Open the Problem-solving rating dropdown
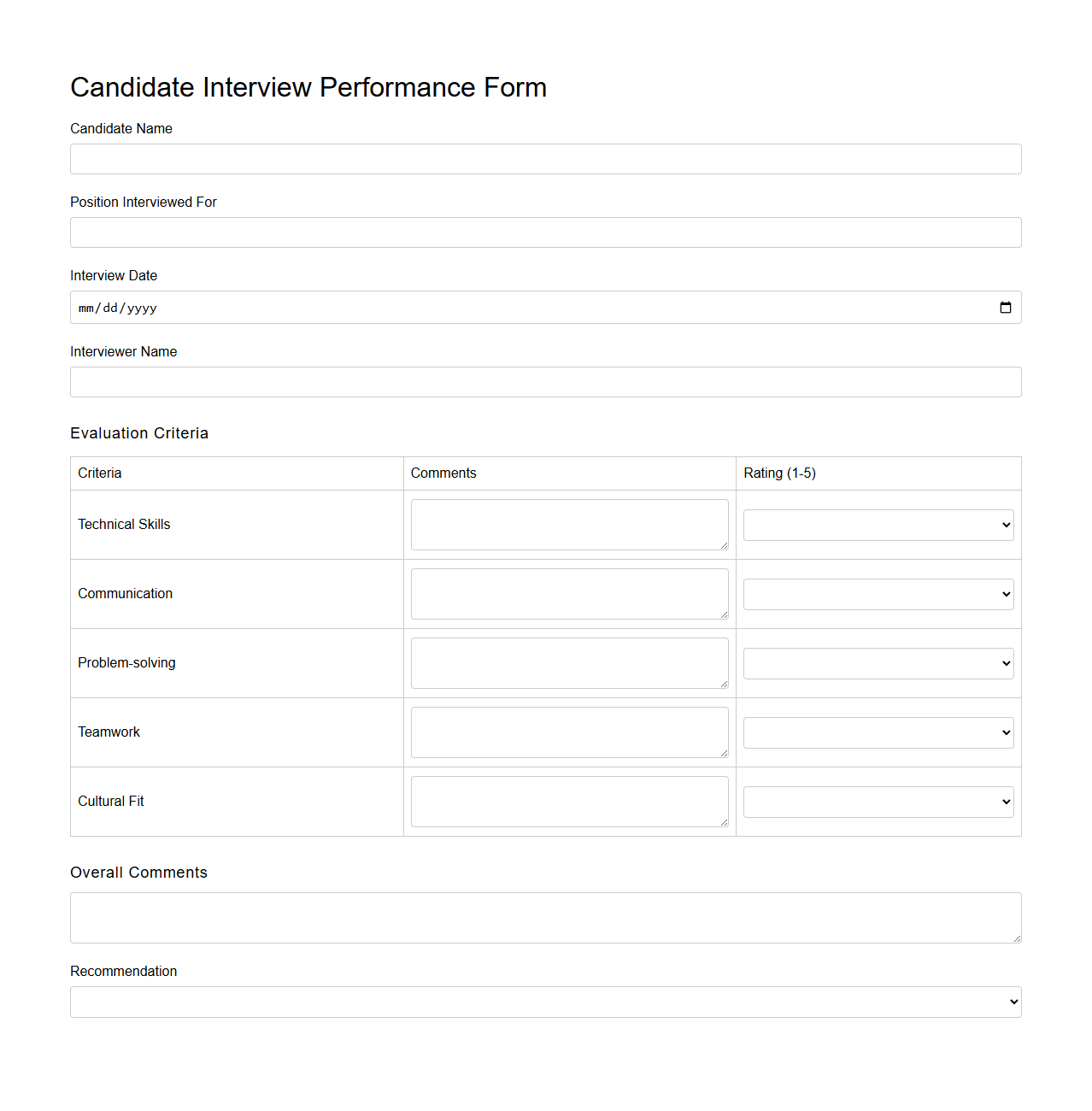This screenshot has height=1111, width=1092. tap(878, 662)
